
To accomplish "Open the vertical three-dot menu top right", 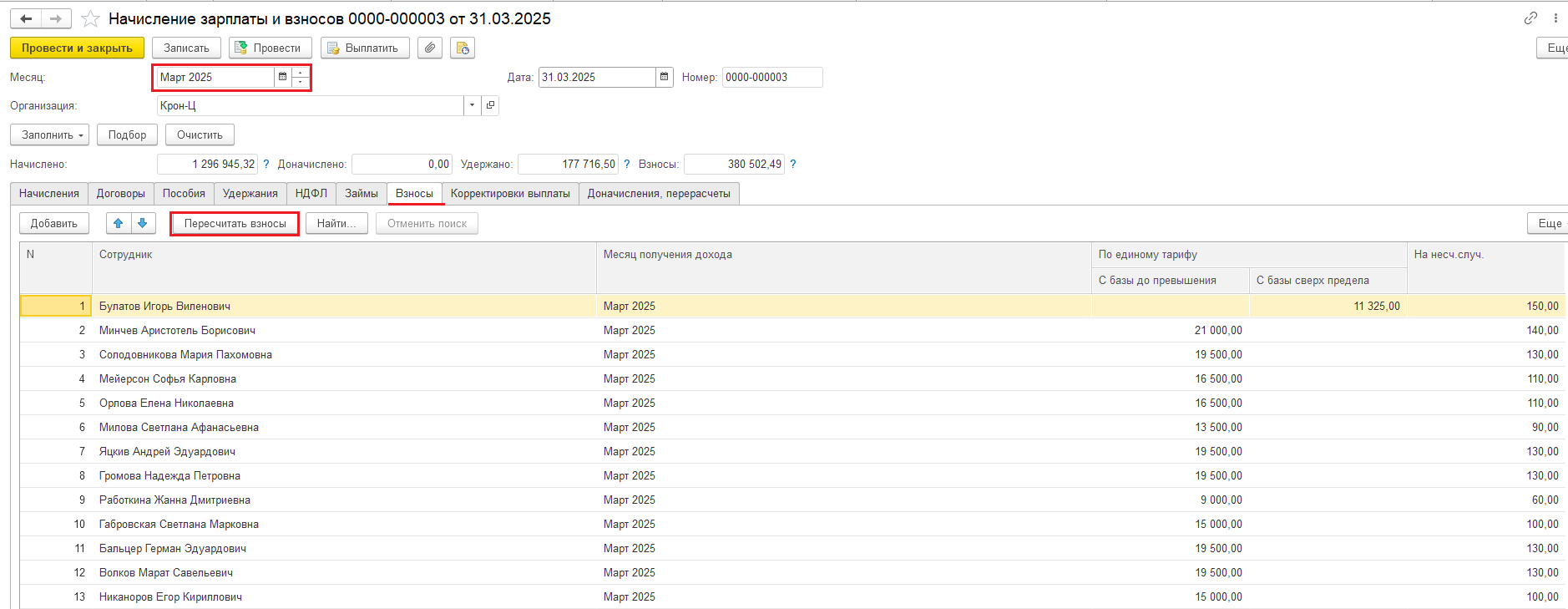I will 1555,18.
